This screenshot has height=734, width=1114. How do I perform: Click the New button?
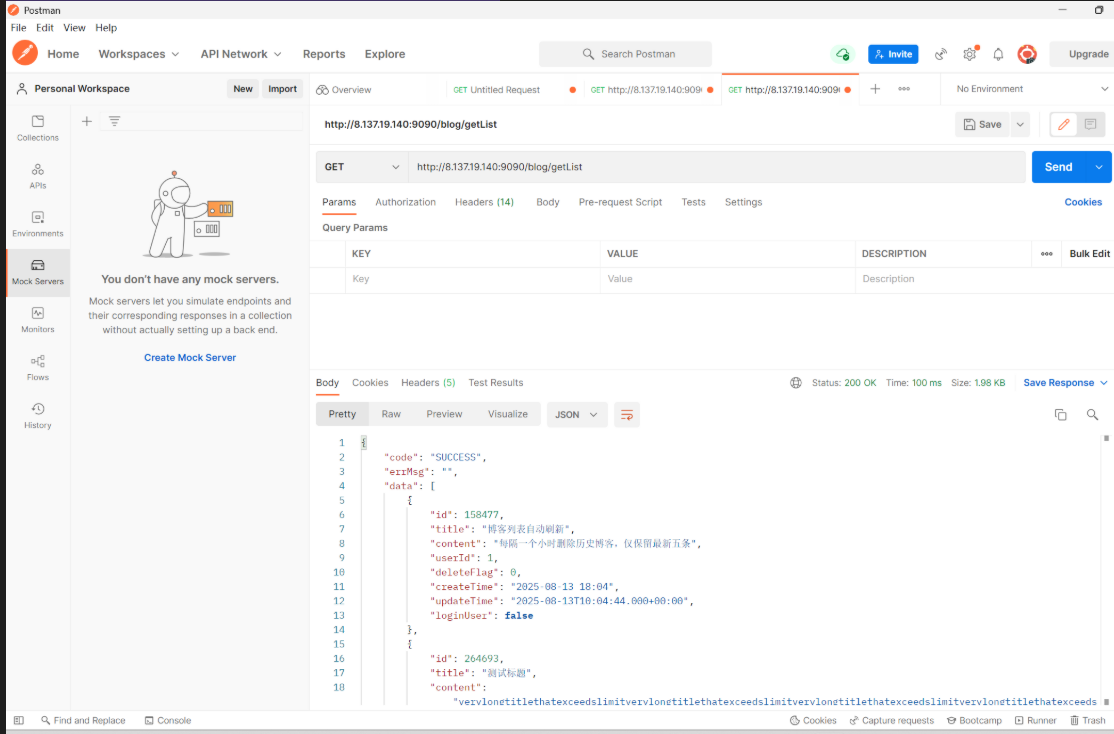pyautogui.click(x=243, y=89)
